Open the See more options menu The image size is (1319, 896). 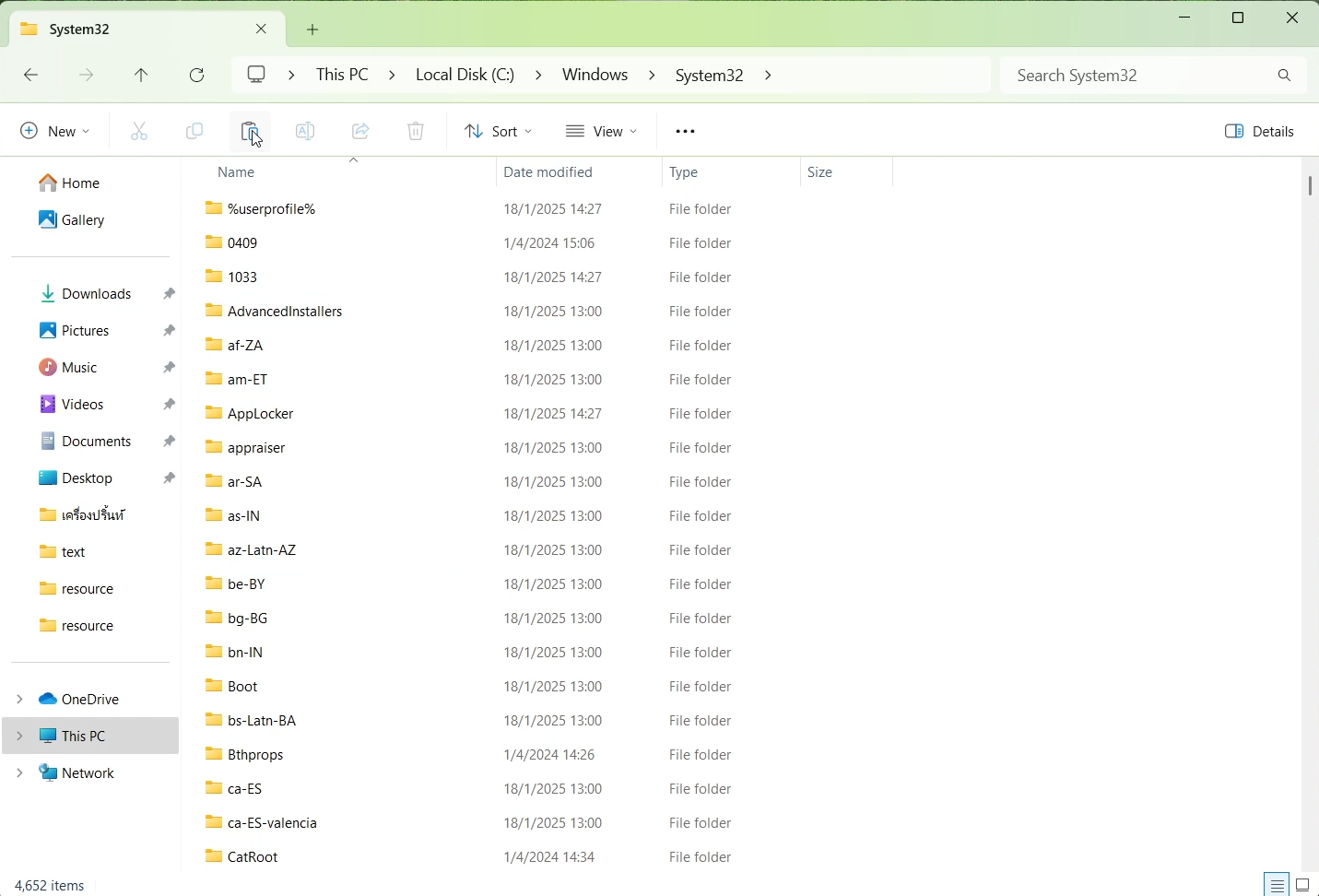(687, 132)
